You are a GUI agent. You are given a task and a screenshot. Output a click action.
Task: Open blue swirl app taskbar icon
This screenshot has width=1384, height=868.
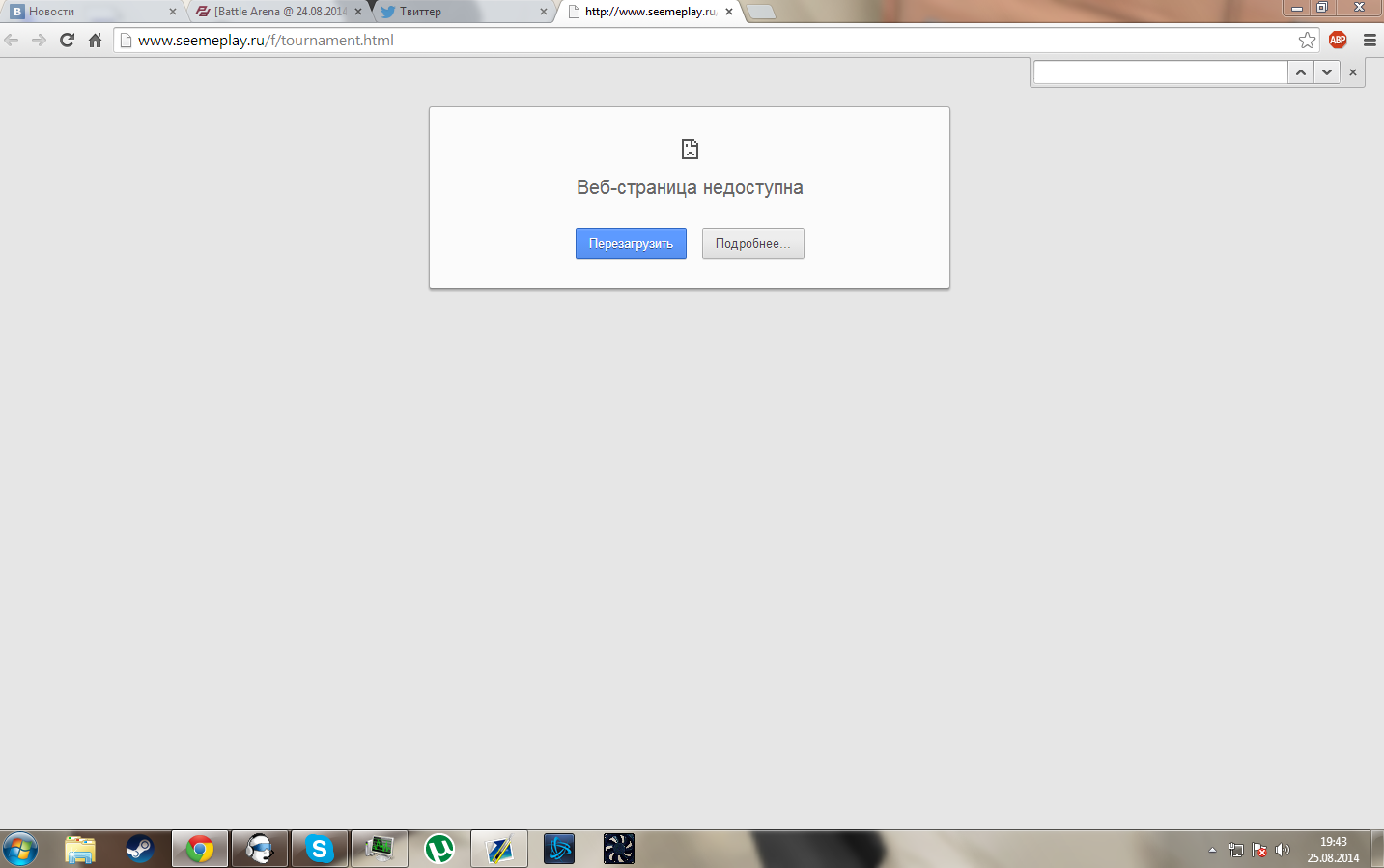tap(559, 850)
